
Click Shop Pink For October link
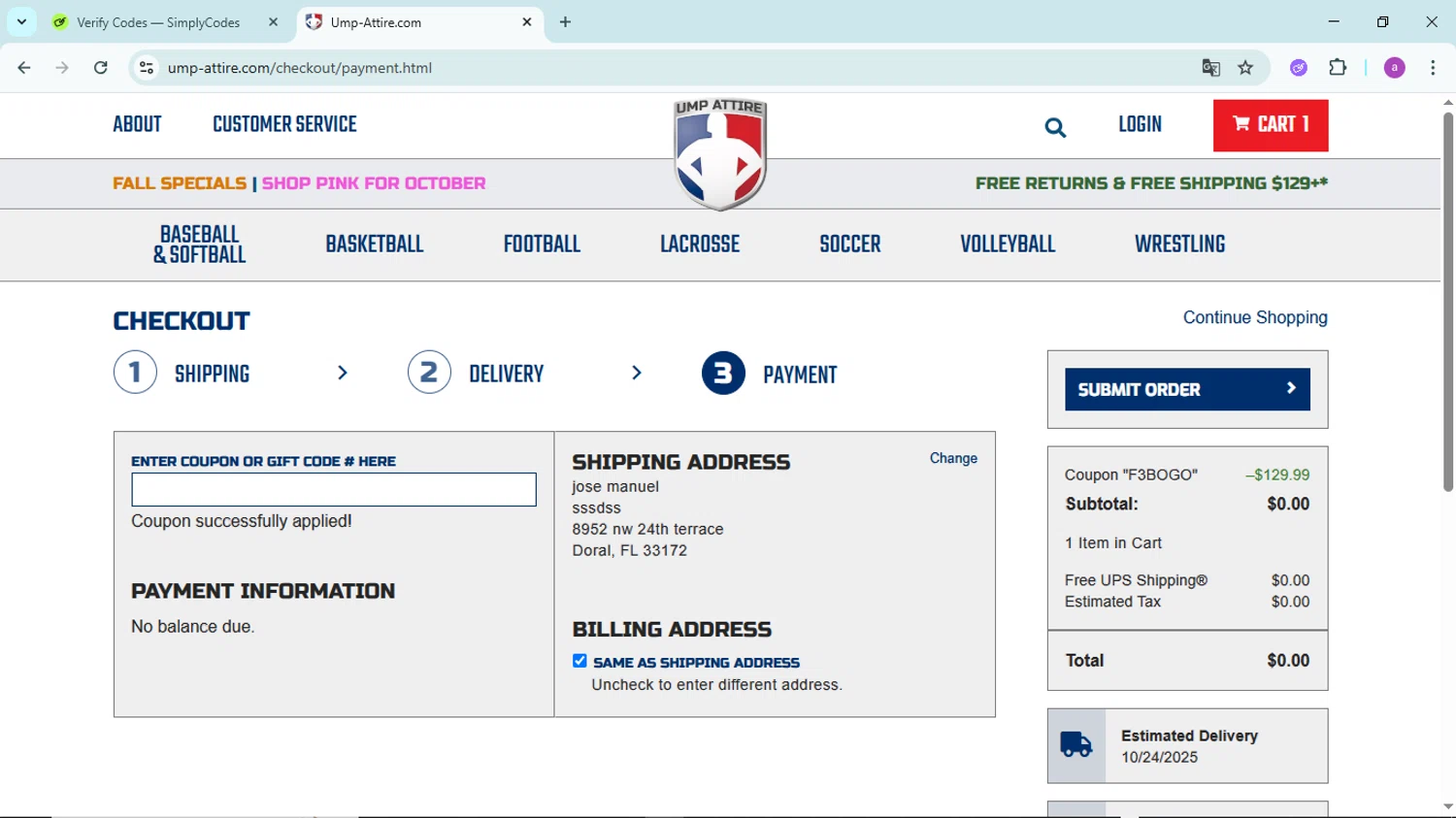[x=374, y=183]
